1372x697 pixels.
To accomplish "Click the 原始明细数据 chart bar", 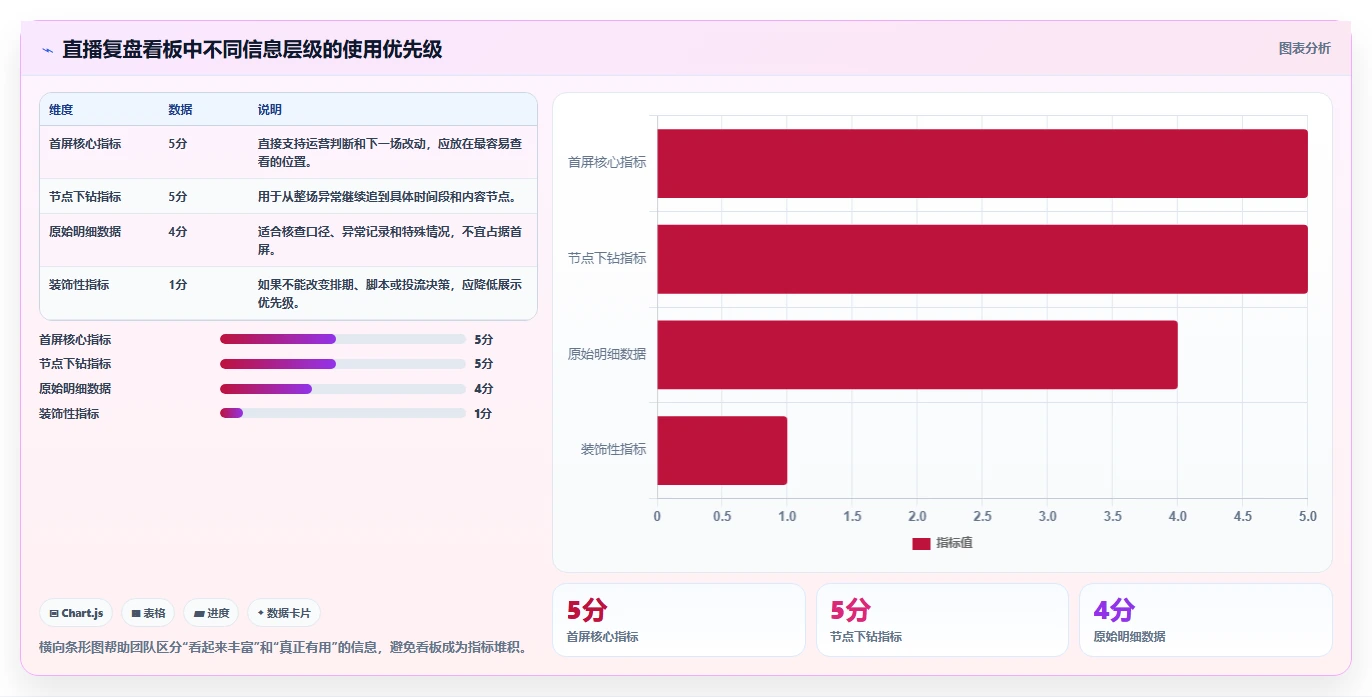I will click(917, 354).
